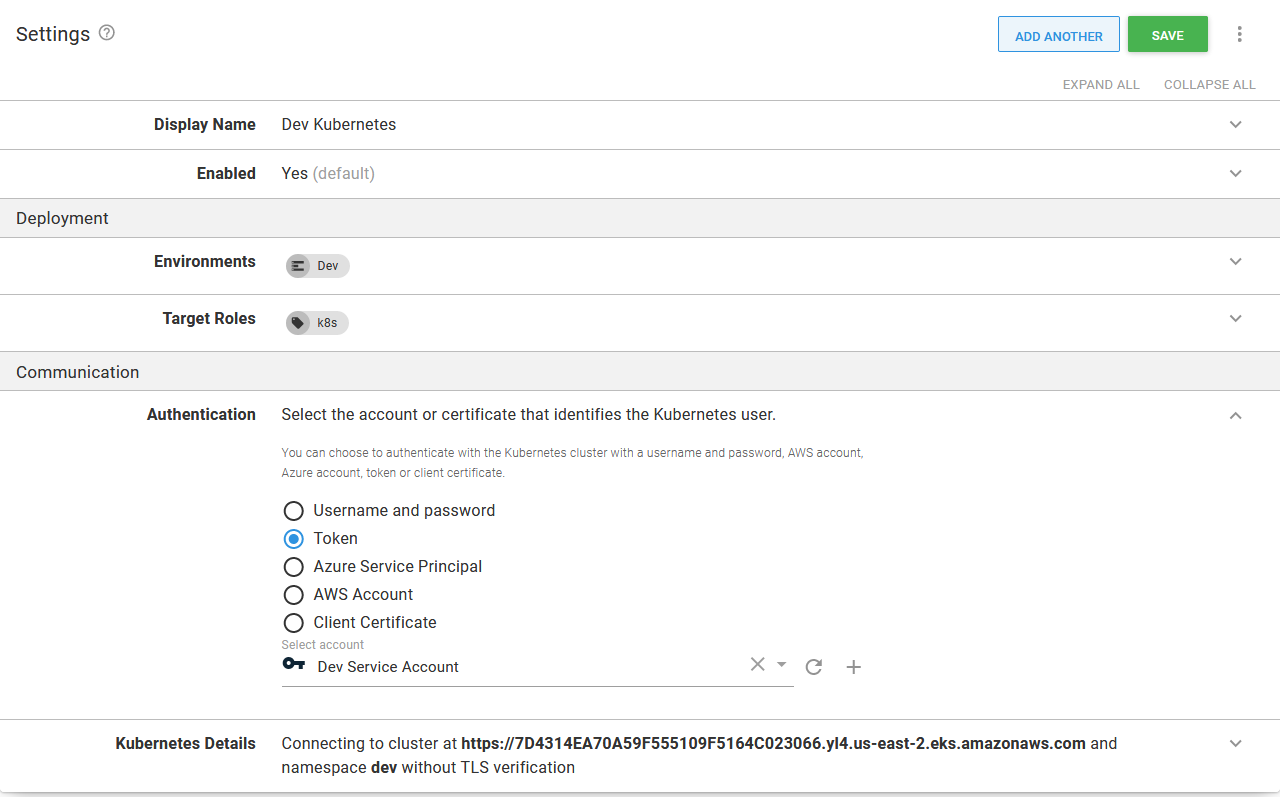Select Username and password authentication
Image resolution: width=1280 pixels, height=797 pixels.
pyautogui.click(x=293, y=510)
